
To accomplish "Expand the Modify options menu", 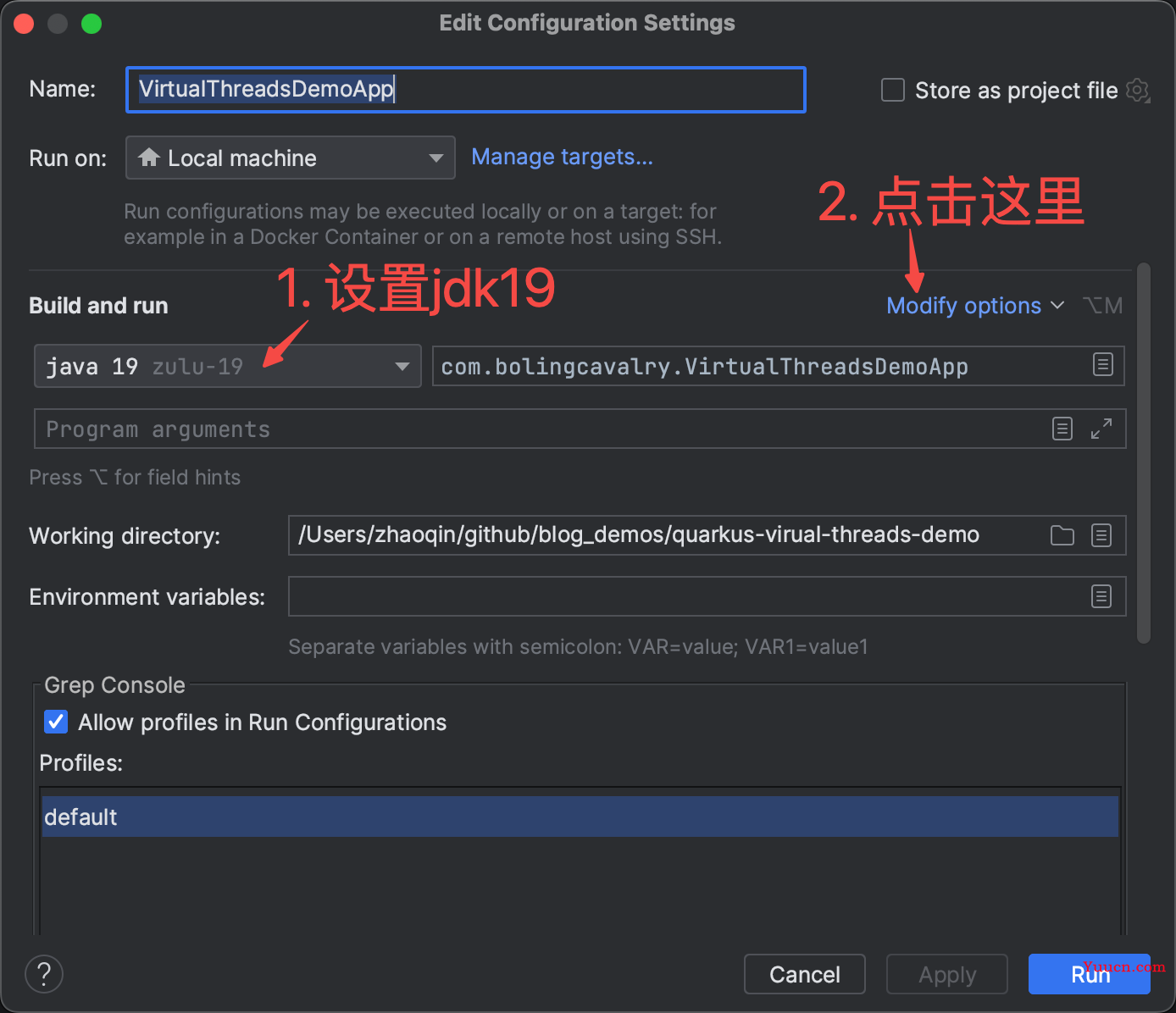I will [975, 305].
